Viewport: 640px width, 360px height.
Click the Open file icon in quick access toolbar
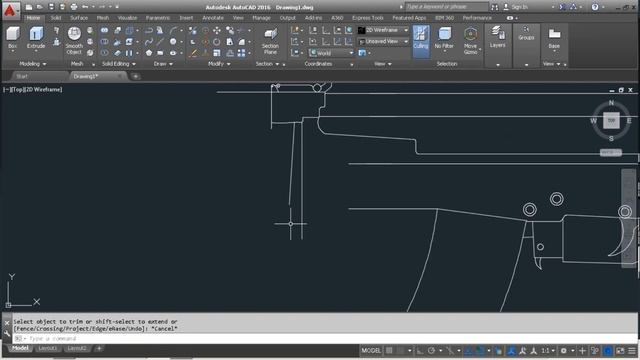coord(40,7)
